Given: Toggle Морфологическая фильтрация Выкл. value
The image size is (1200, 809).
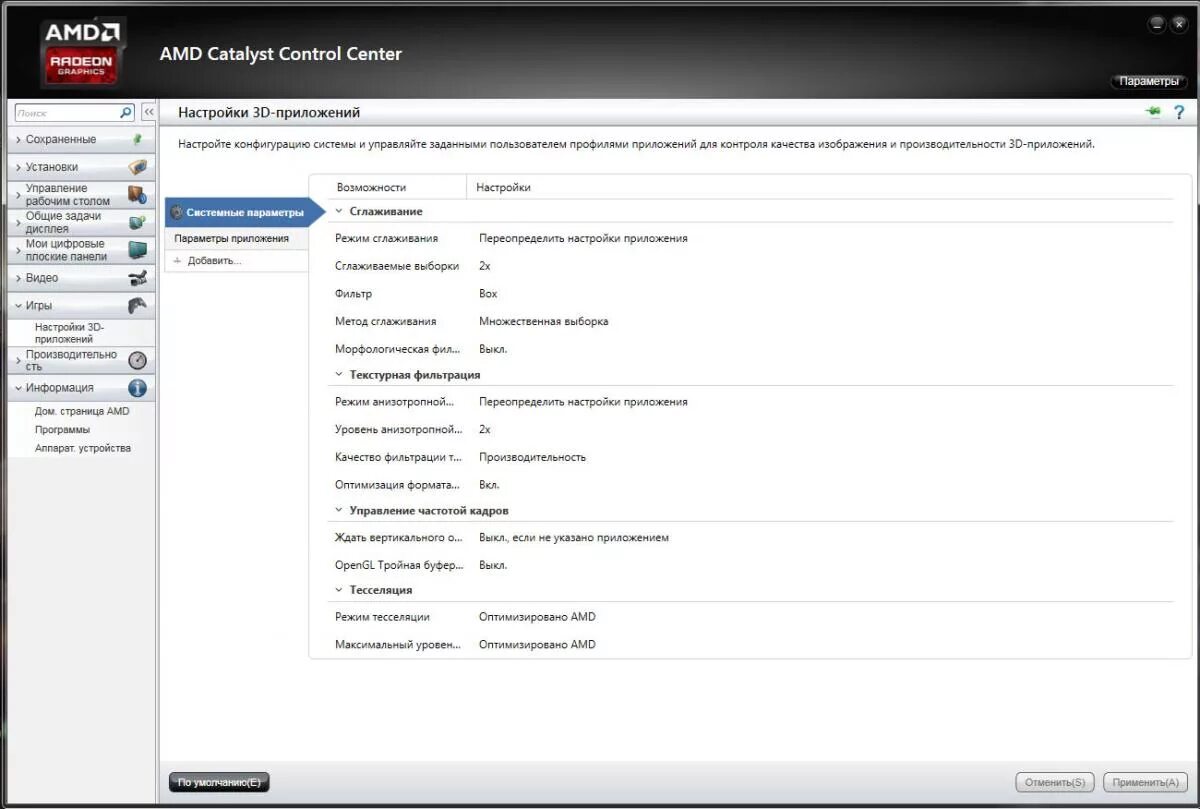Looking at the screenshot, I should (x=493, y=349).
